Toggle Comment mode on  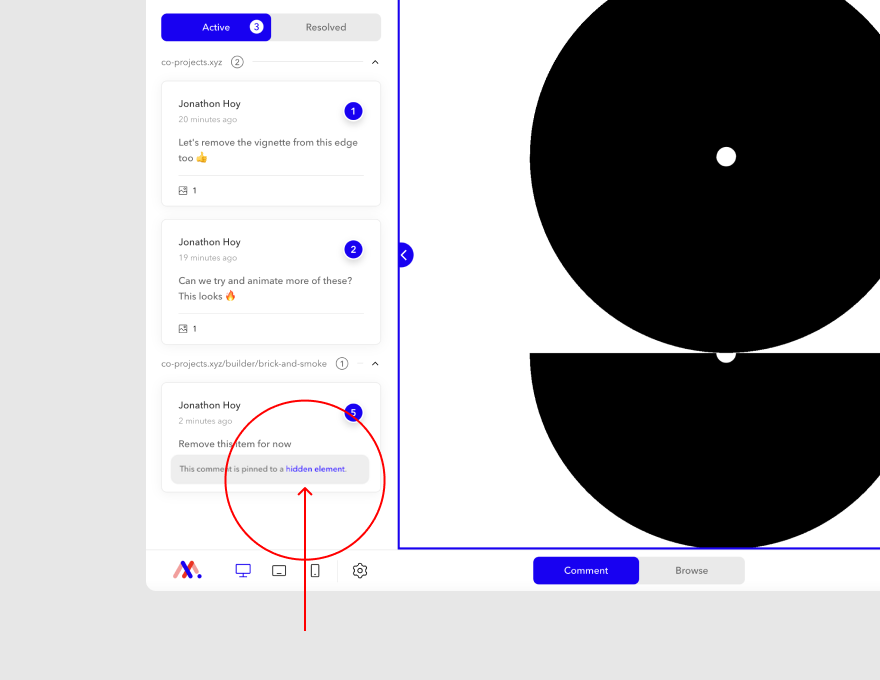pos(585,570)
